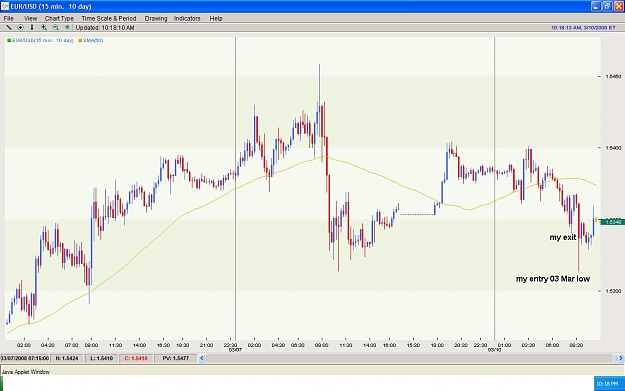The image size is (625, 391).
Task: Zoom out using the magnifier minus icon
Action: 55,28
